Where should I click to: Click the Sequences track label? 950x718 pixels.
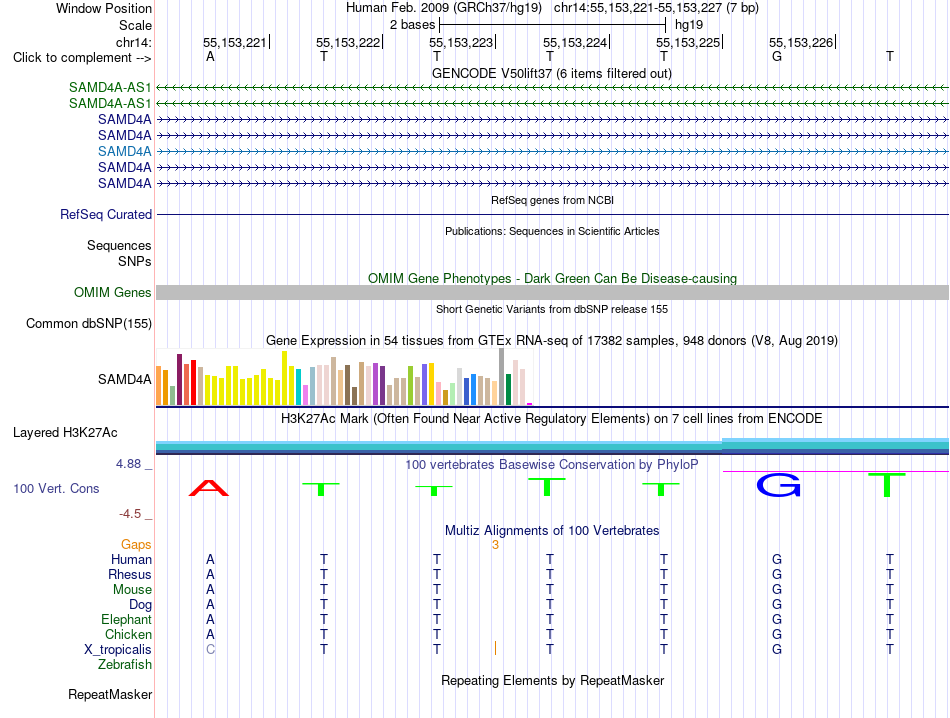pyautogui.click(x=119, y=245)
